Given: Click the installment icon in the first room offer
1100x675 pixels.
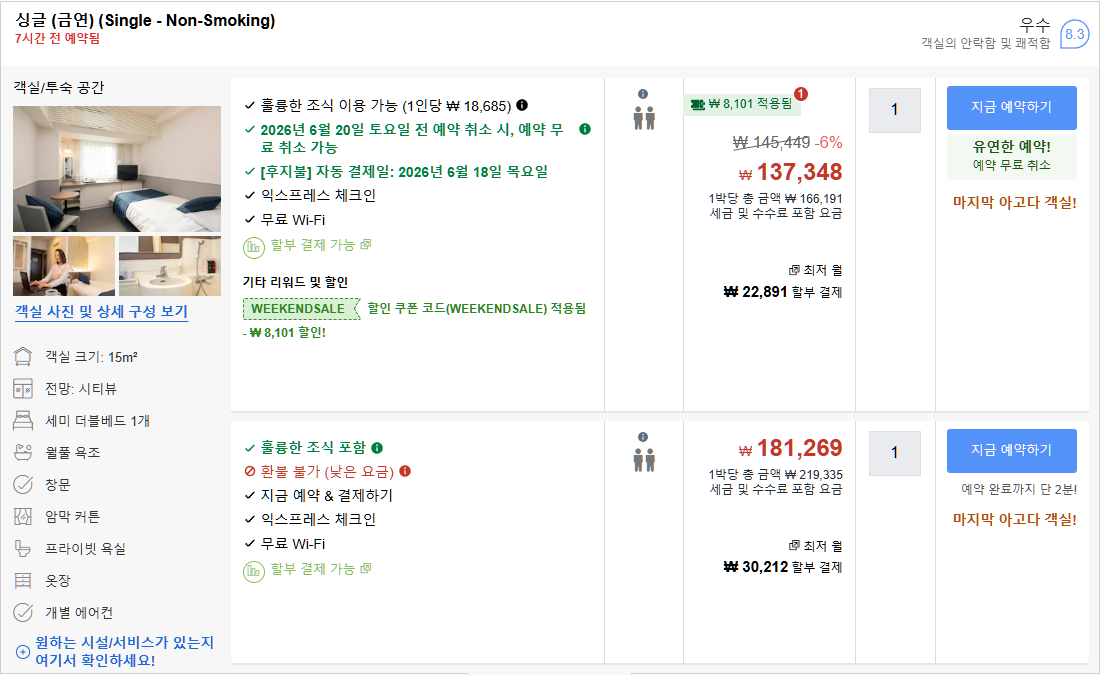Looking at the screenshot, I should click(x=253, y=247).
